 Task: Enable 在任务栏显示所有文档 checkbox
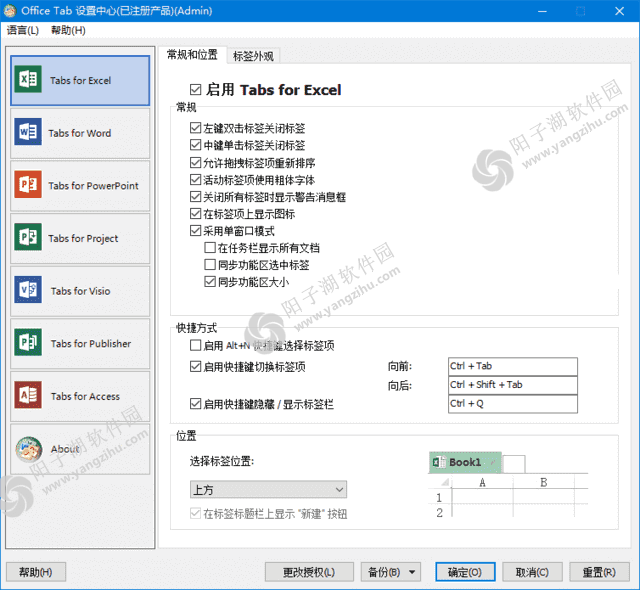click(210, 248)
